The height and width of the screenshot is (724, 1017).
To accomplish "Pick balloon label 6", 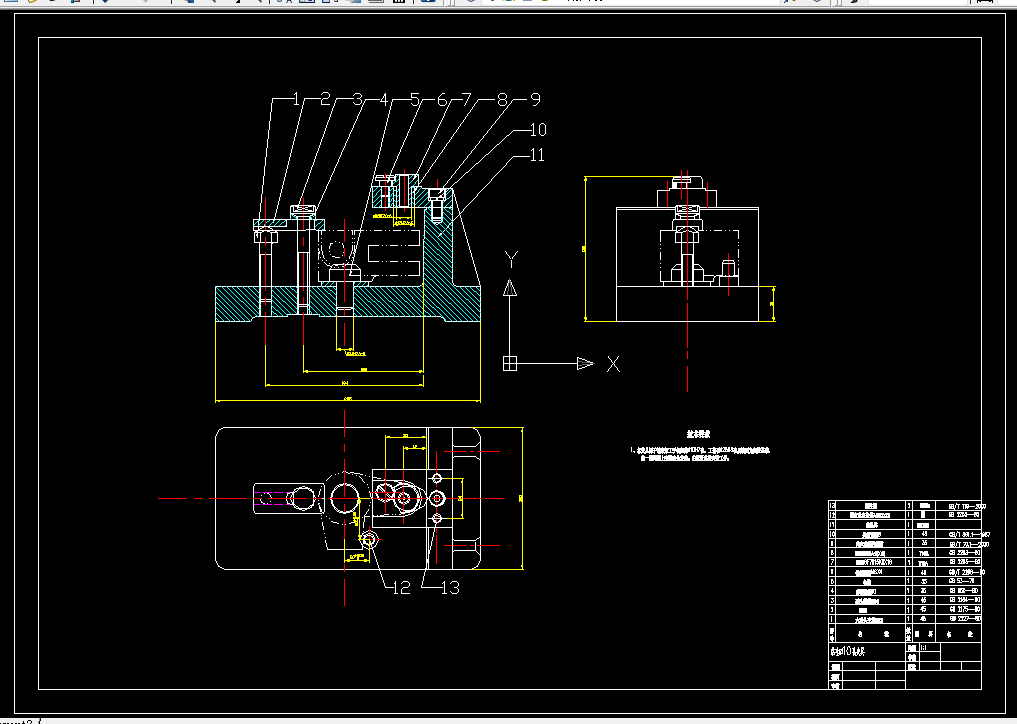I will [442, 100].
